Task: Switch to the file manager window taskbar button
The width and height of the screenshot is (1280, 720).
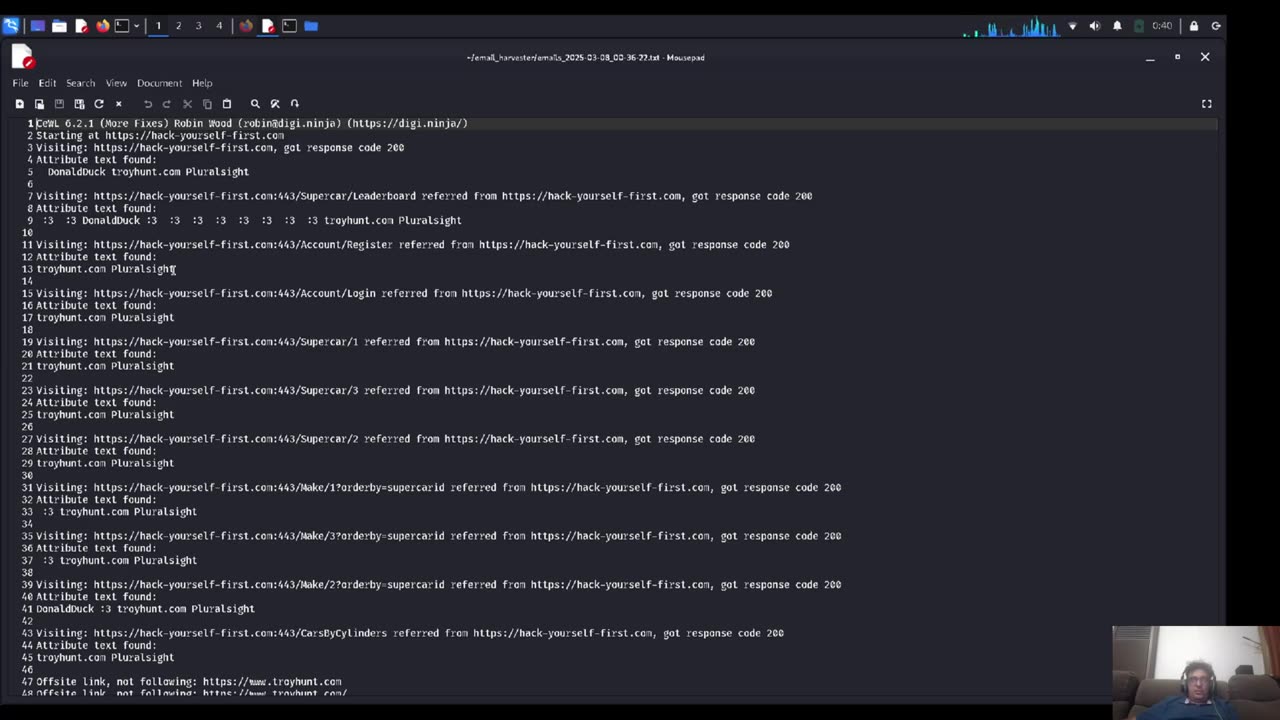Action: 311,26
